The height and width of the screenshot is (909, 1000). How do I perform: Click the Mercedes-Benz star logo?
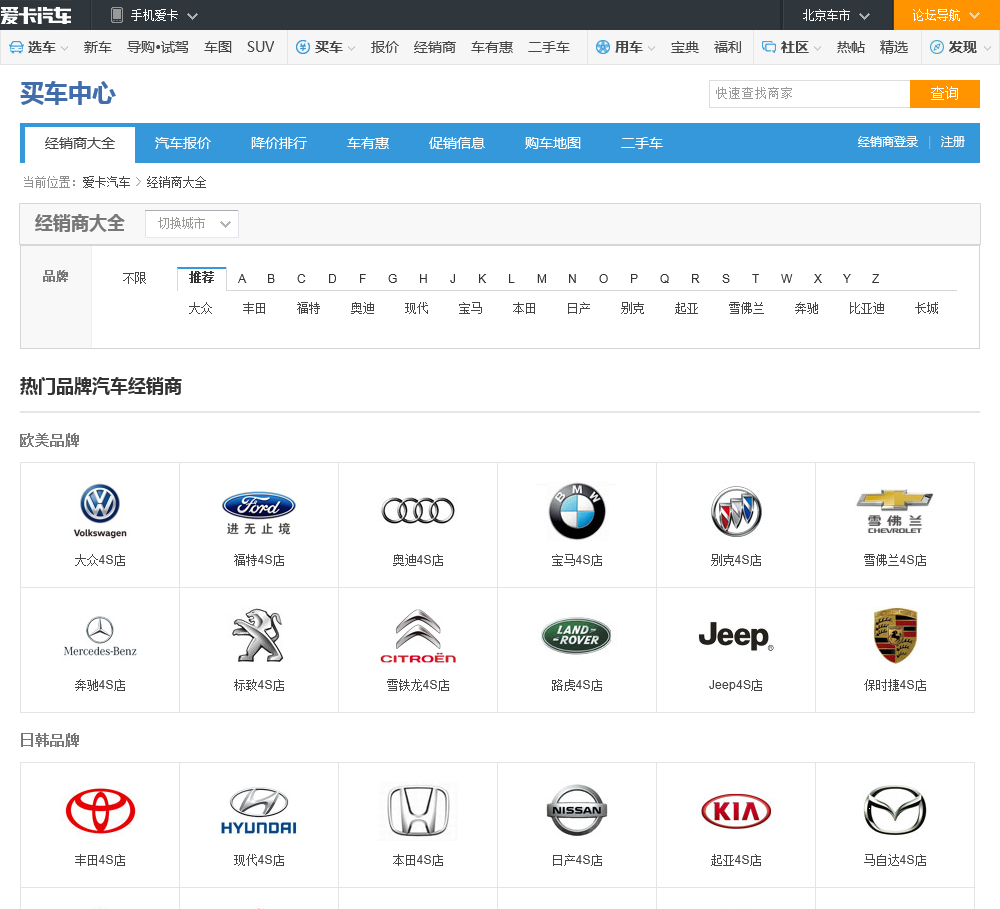pos(100,637)
